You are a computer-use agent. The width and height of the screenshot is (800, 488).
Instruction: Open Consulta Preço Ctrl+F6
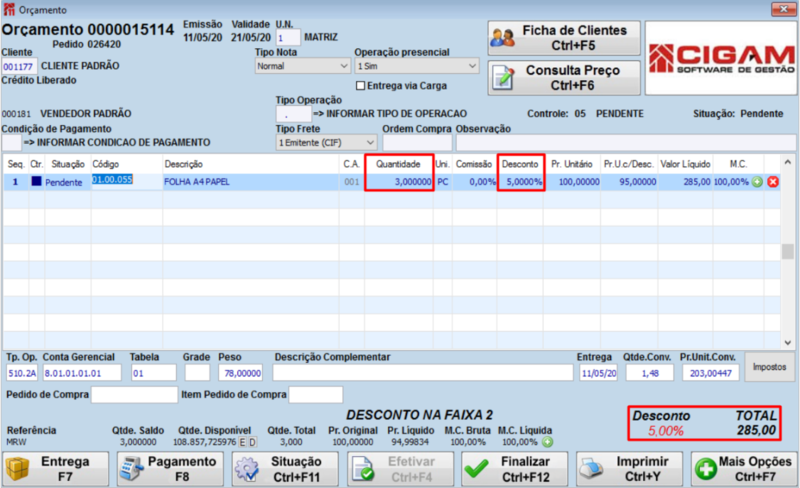(564, 78)
